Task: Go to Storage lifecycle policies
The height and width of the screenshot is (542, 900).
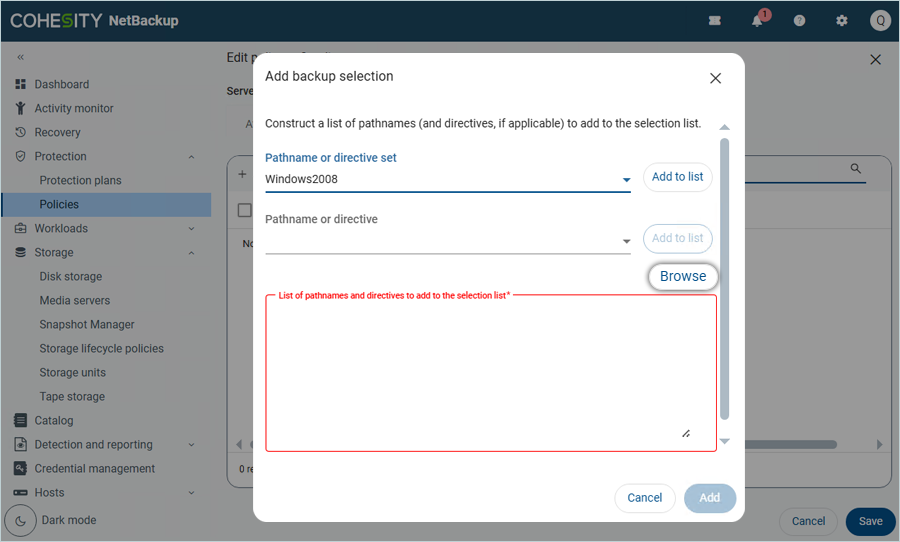Action: tap(101, 348)
